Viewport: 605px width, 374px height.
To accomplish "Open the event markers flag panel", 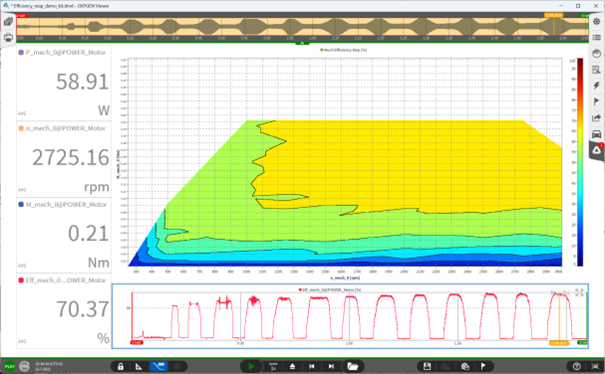I will coord(597,102).
